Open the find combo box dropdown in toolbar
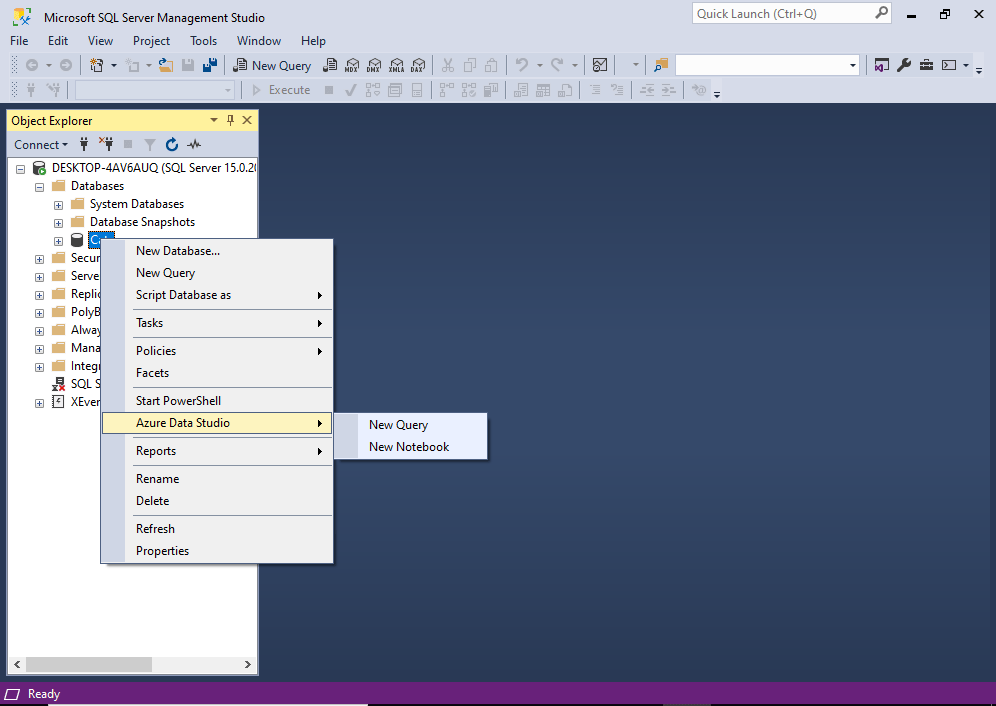Image resolution: width=996 pixels, height=706 pixels. (852, 65)
